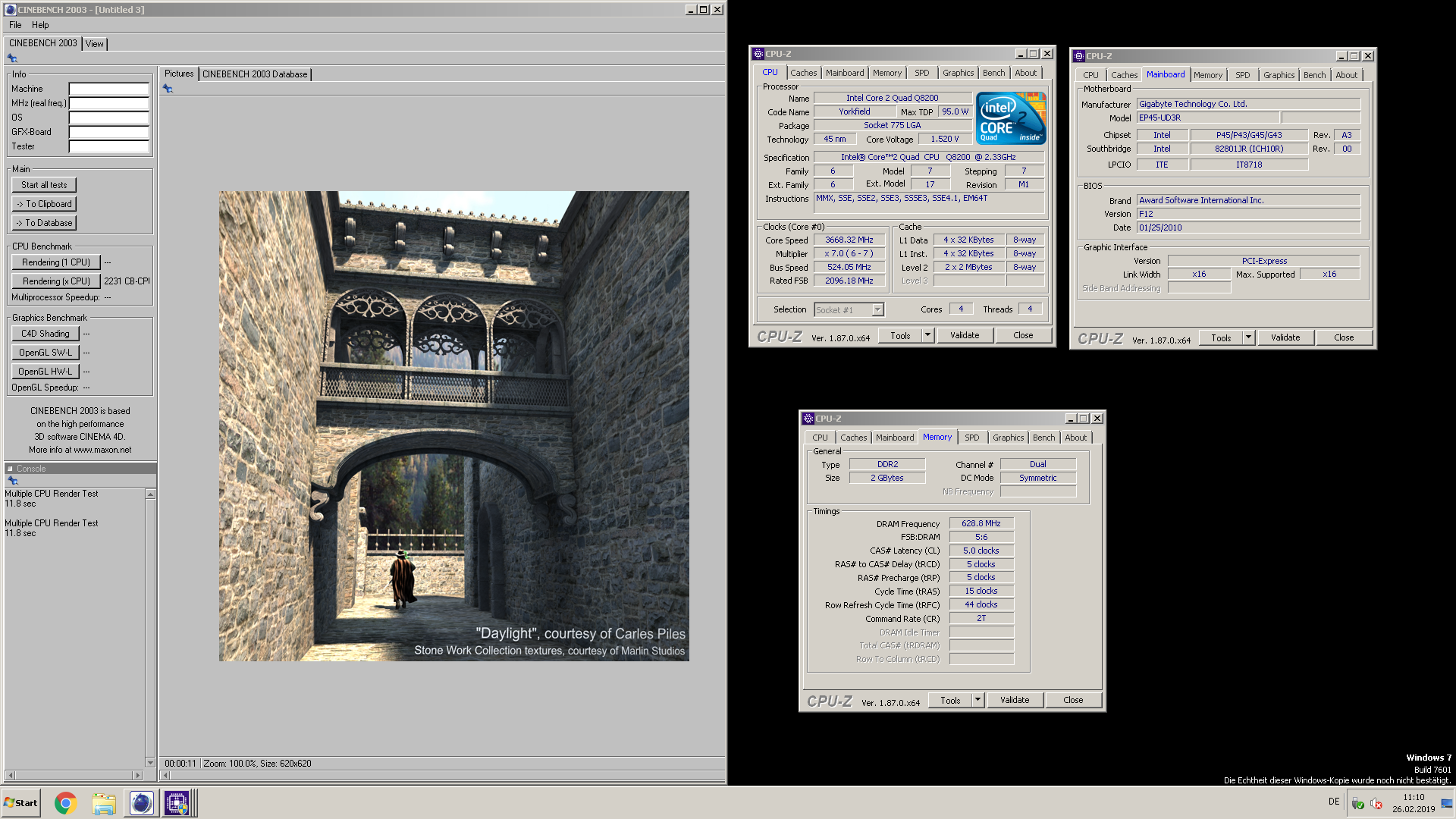Click the 'DRAM Frequency 628.8 MHz' value
The width and height of the screenshot is (1456, 819).
click(981, 523)
